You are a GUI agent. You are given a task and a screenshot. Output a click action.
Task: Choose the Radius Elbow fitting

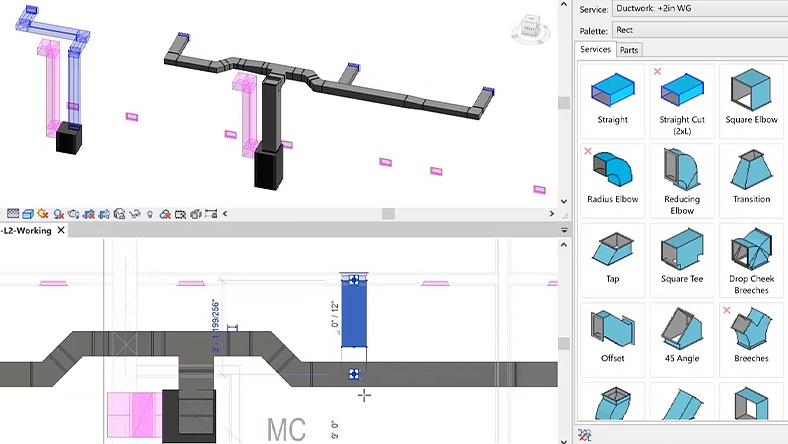612,180
